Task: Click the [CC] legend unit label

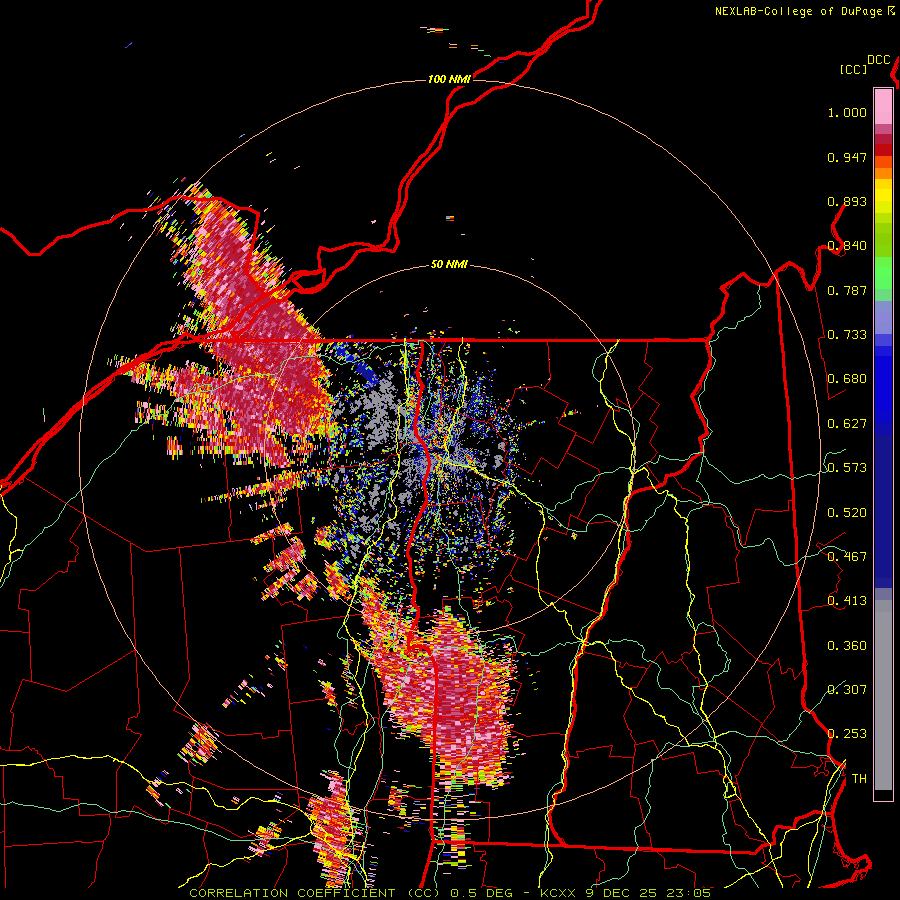Action: 854,69
